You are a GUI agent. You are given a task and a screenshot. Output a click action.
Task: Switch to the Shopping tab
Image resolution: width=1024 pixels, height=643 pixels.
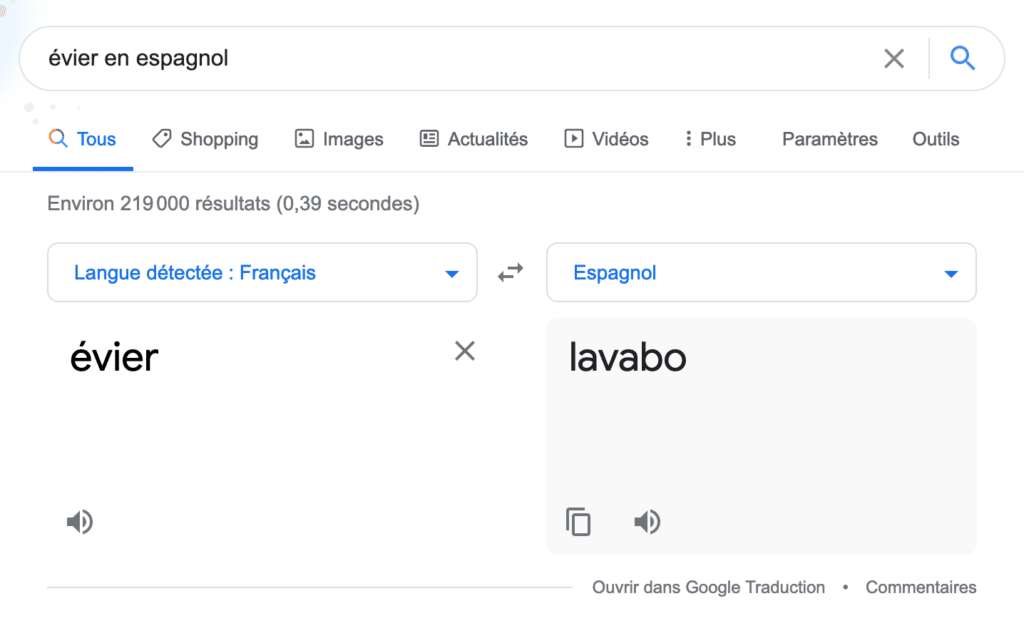205,139
